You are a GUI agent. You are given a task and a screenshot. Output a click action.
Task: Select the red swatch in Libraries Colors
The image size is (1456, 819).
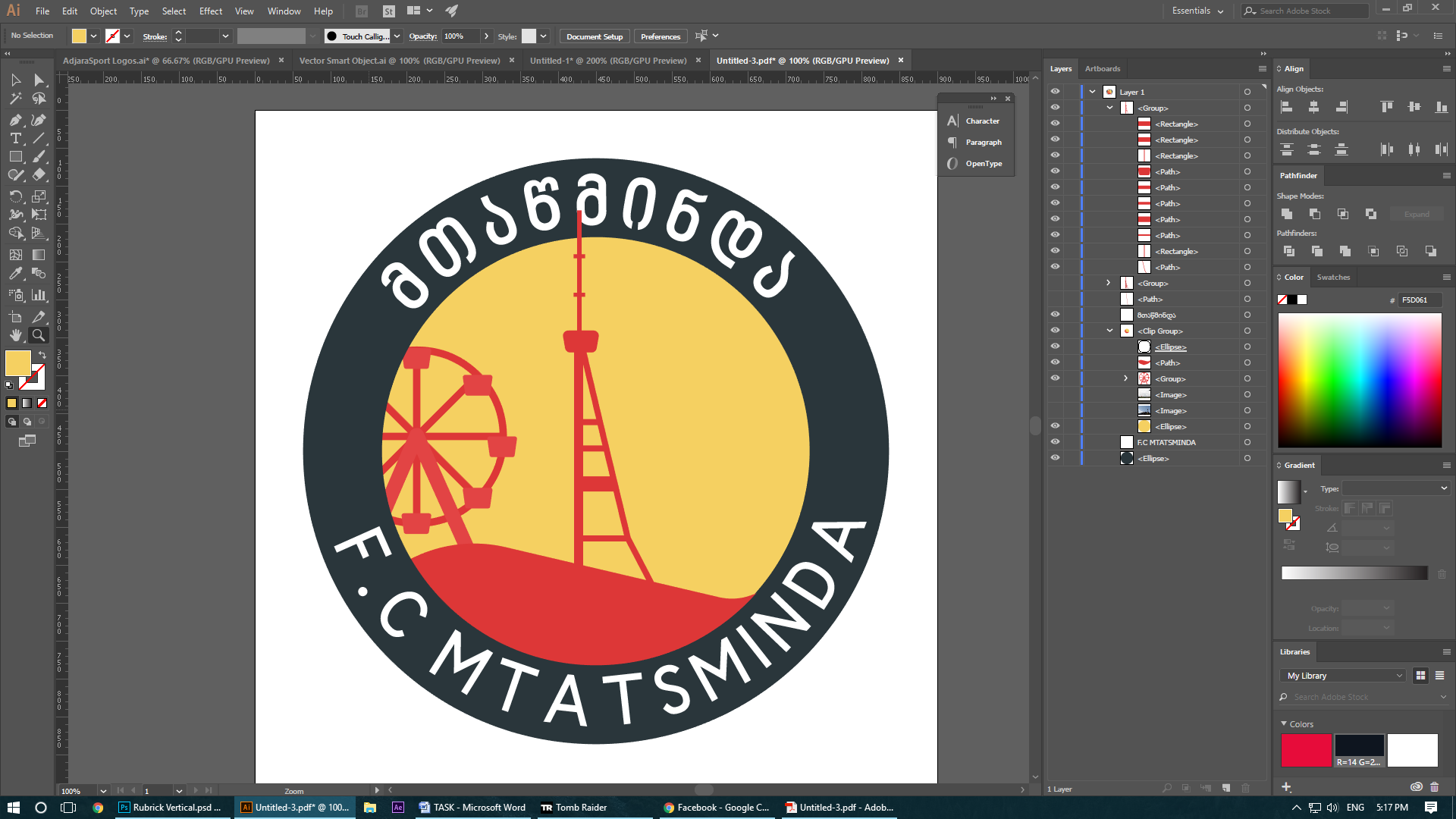click(1306, 750)
